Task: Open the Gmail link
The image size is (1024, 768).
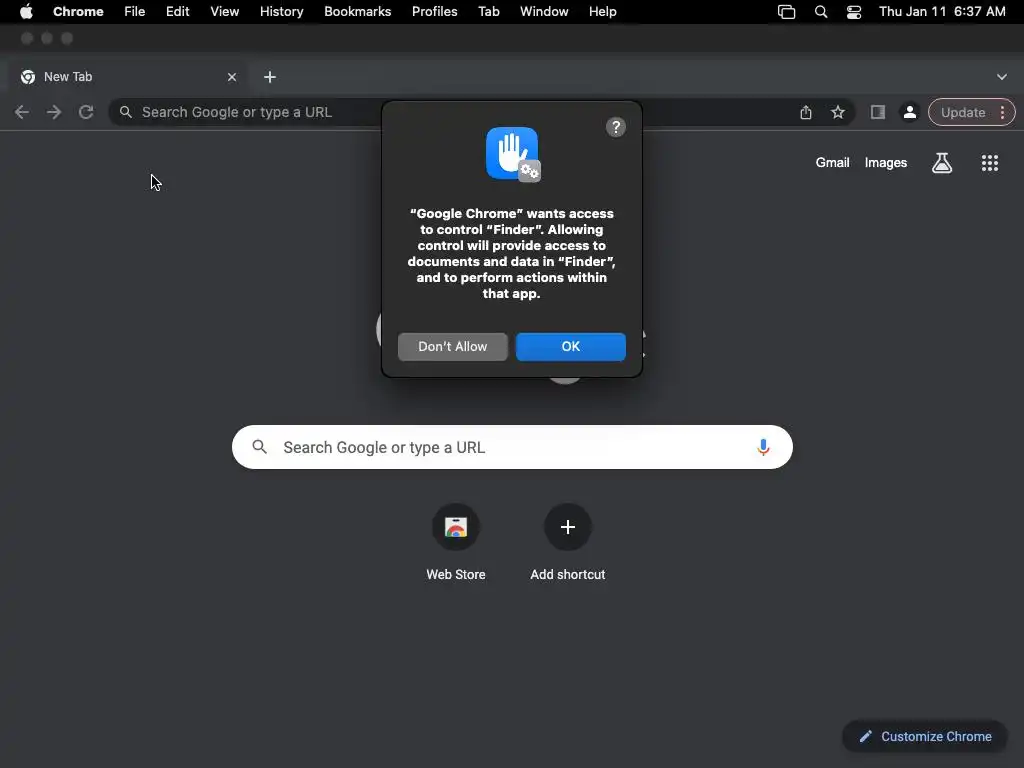Action: [x=832, y=163]
